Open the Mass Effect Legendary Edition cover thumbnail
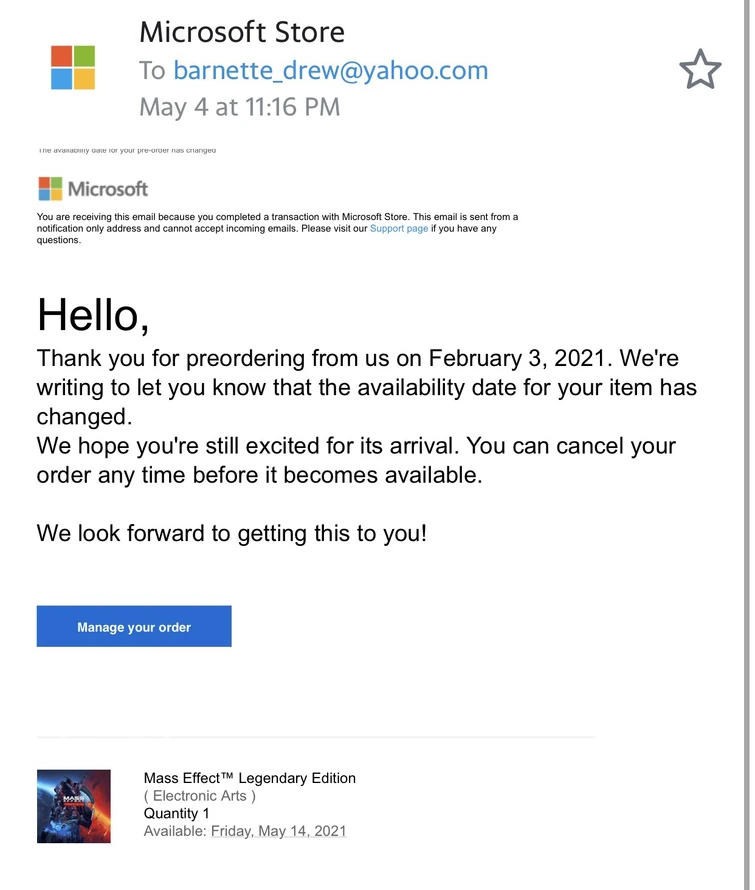Screen dimensions: 755x890 coord(73,806)
